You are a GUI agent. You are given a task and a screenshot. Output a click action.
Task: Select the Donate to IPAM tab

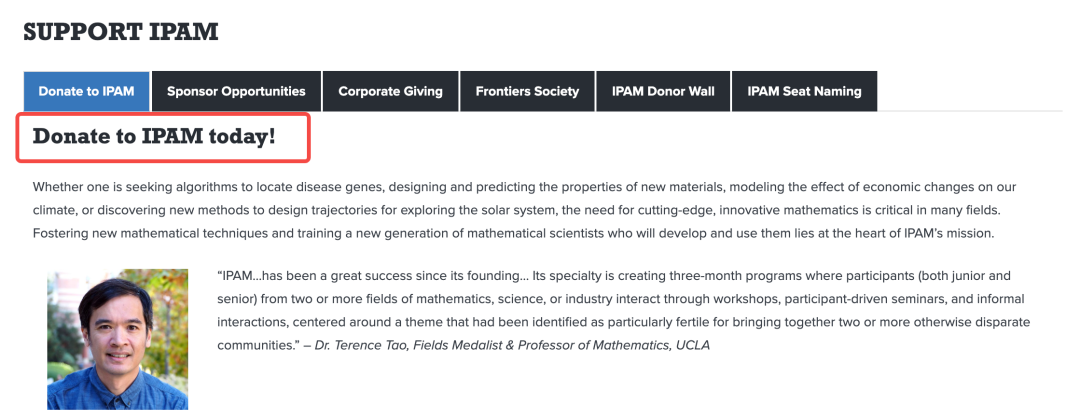86,91
